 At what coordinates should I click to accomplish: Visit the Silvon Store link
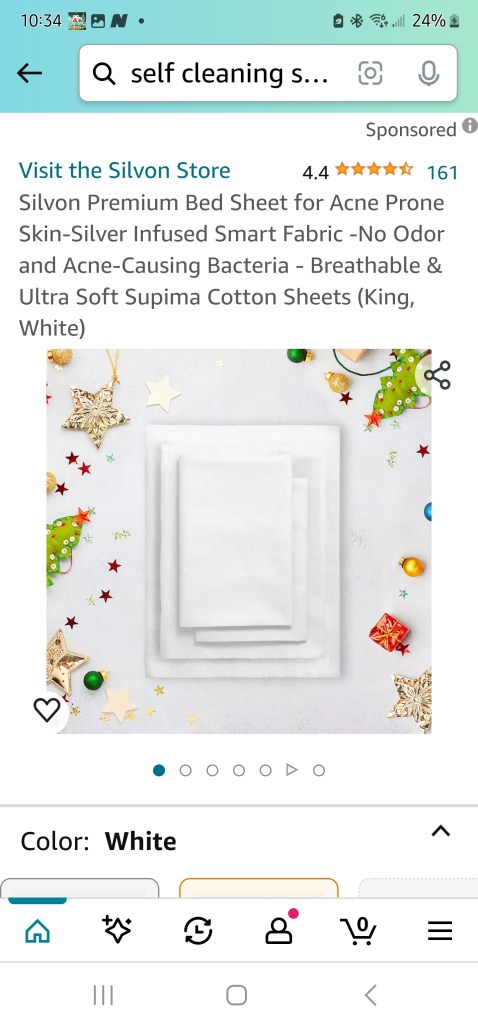pos(124,171)
